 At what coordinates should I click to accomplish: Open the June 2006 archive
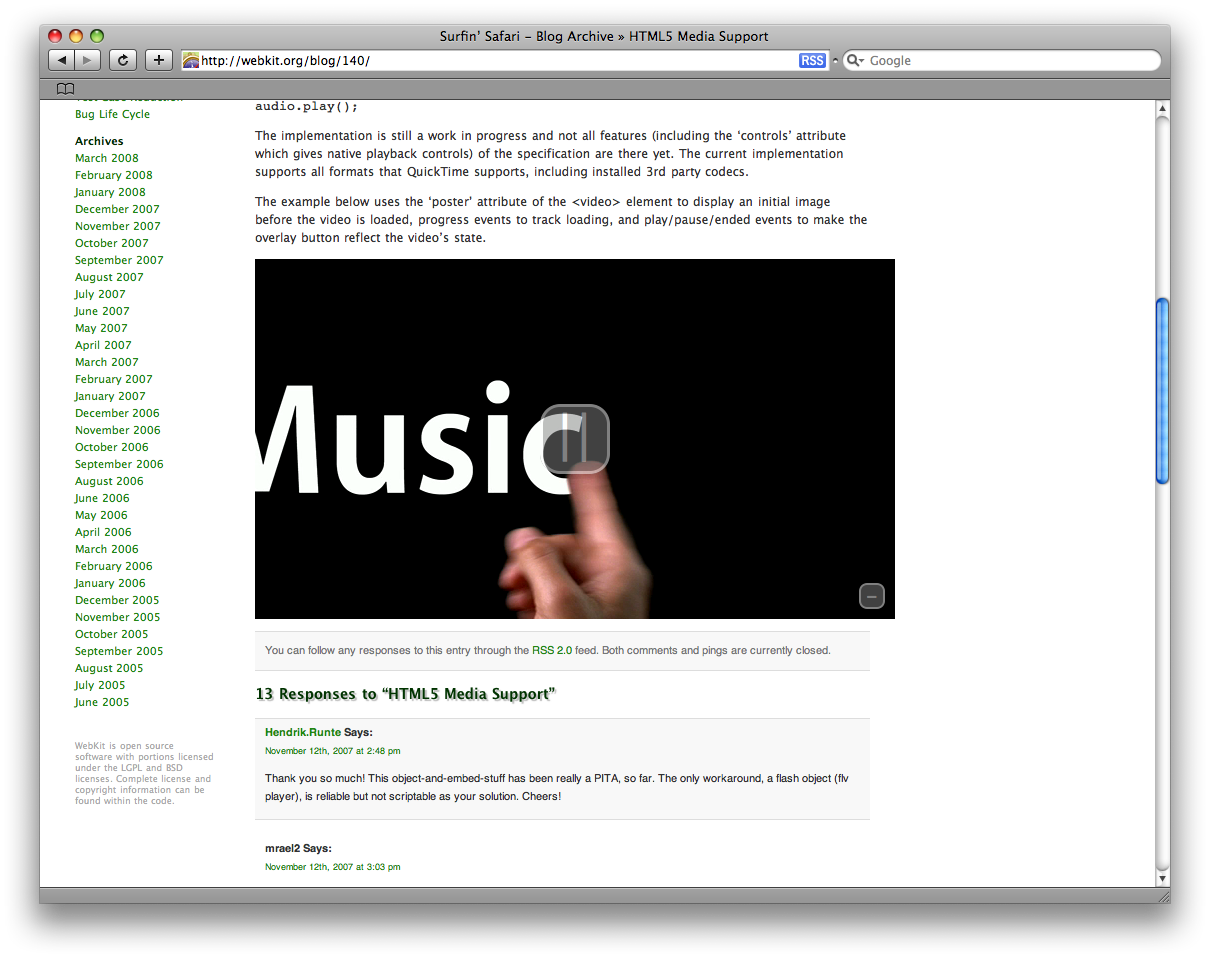(x=102, y=498)
